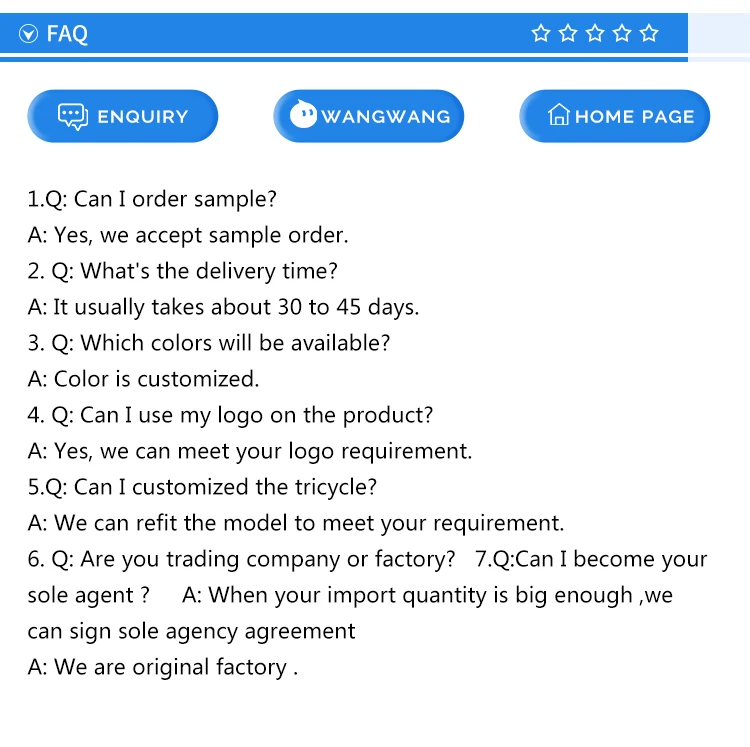The height and width of the screenshot is (747, 750).
Task: Click the light blue block right of header
Action: pyautogui.click(x=719, y=33)
